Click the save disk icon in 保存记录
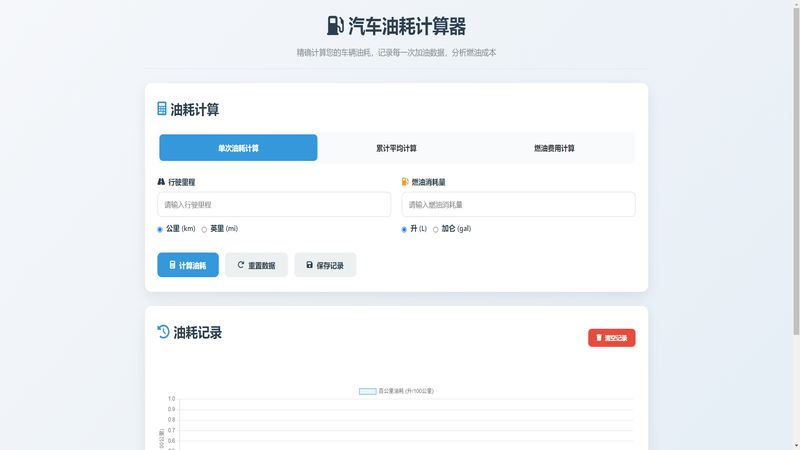 309,265
